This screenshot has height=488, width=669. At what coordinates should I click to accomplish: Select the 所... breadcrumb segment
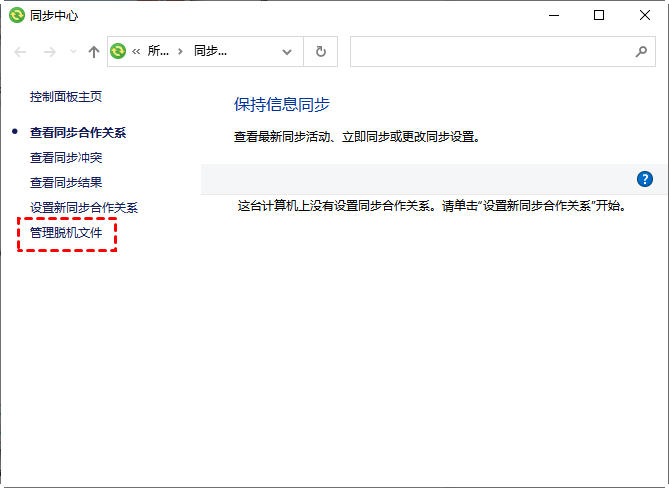158,51
